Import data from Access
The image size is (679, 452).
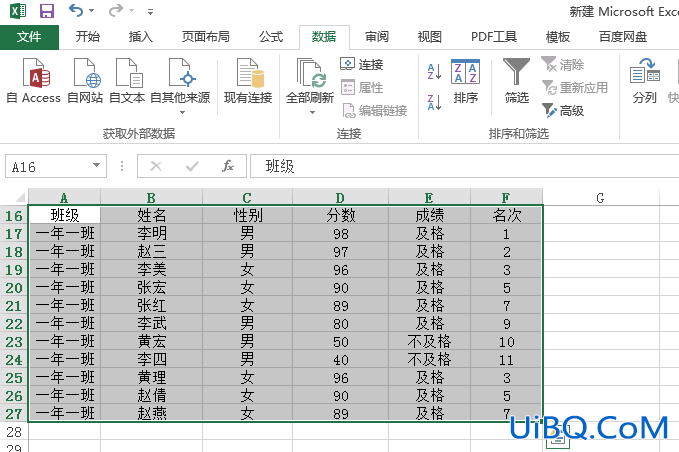[x=34, y=82]
